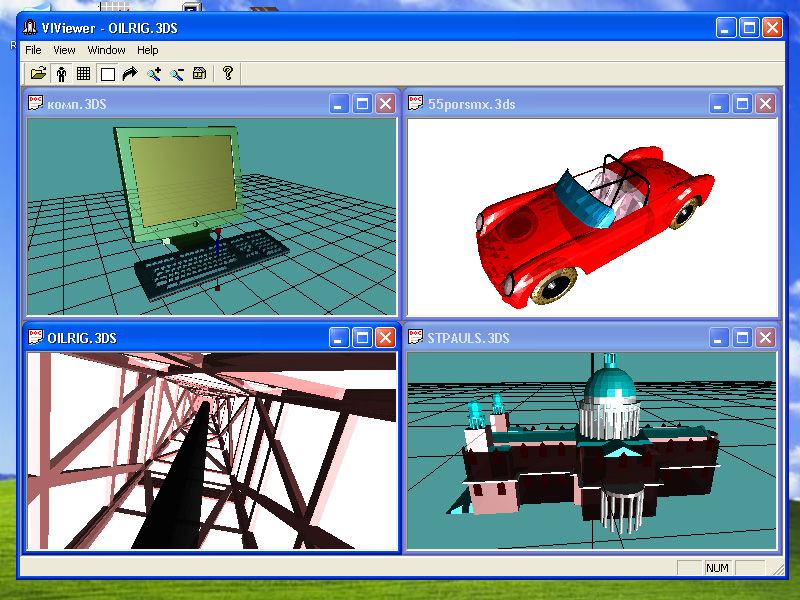Screen dimensions: 800x600
Task: Open the File menu
Action: [x=33, y=49]
